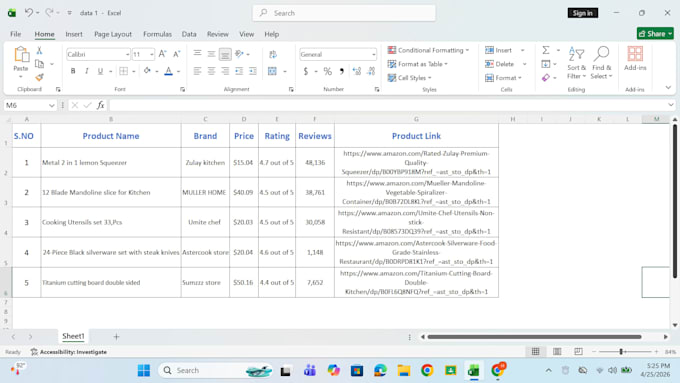
Task: Toggle Bottom Align icon
Action: (x=225, y=54)
